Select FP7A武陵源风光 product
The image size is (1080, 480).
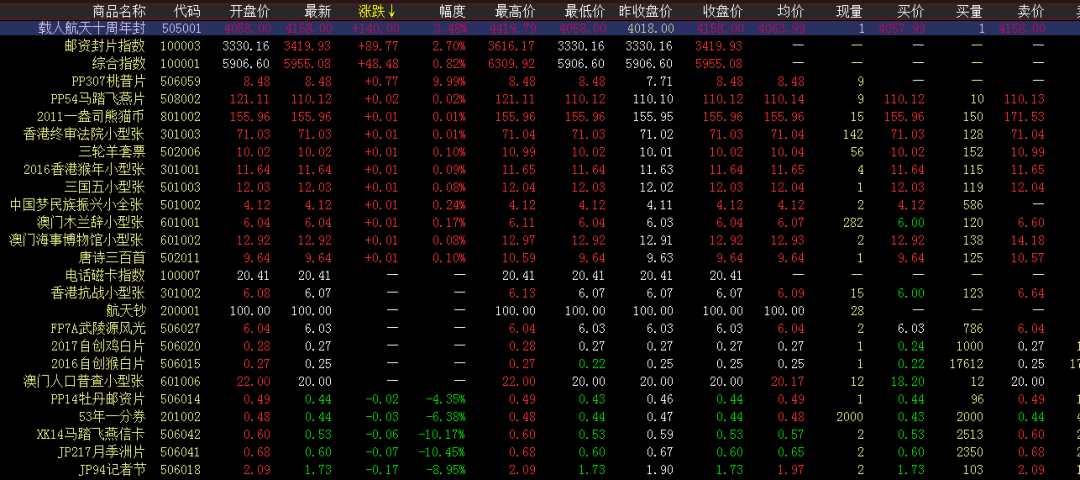click(98, 328)
